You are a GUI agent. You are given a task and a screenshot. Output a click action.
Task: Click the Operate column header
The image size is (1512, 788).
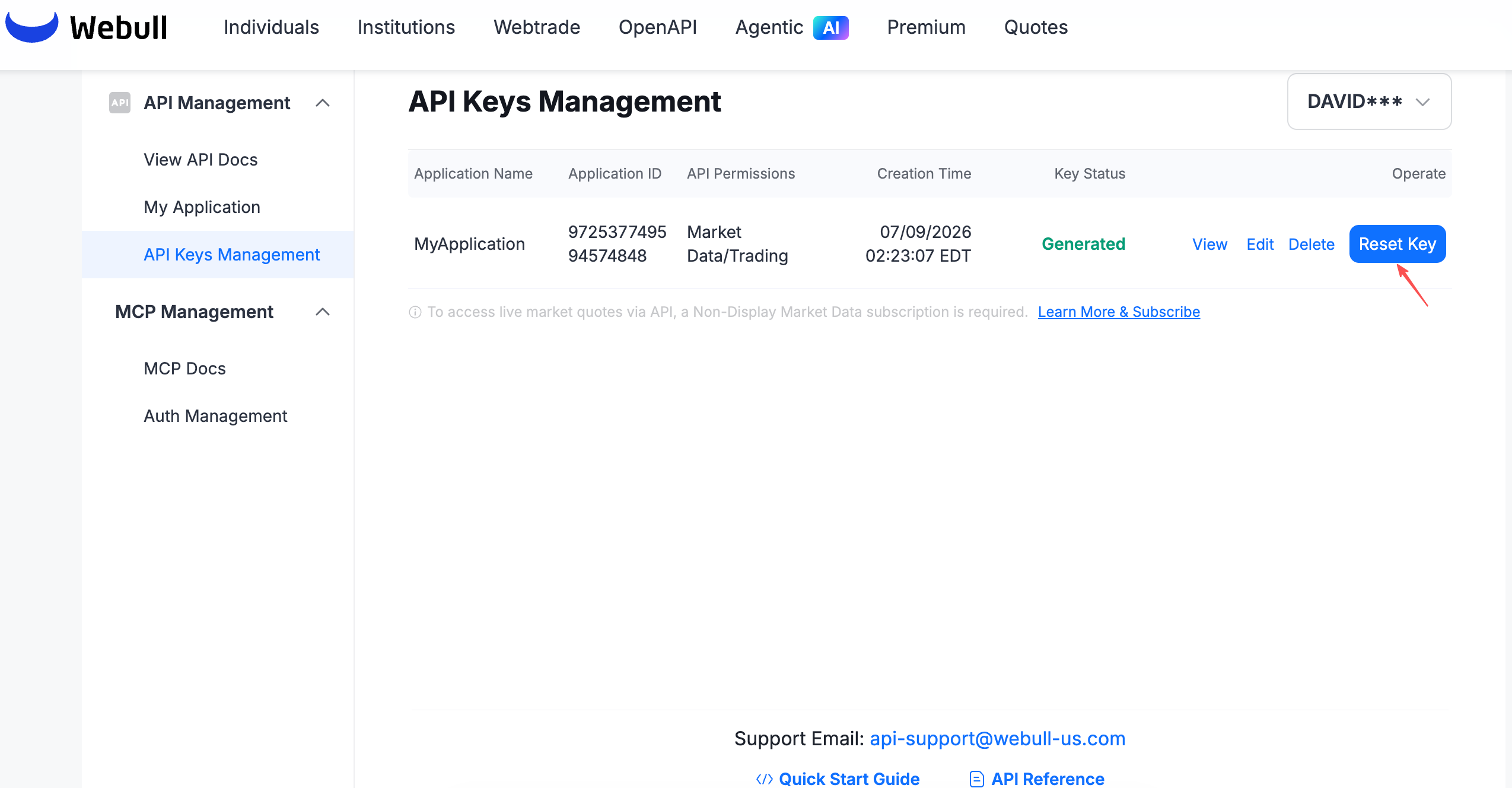[1418, 173]
